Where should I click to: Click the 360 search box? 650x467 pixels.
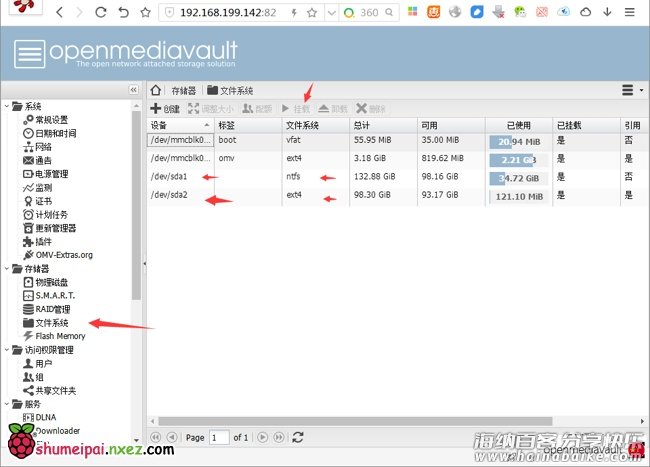tap(369, 13)
